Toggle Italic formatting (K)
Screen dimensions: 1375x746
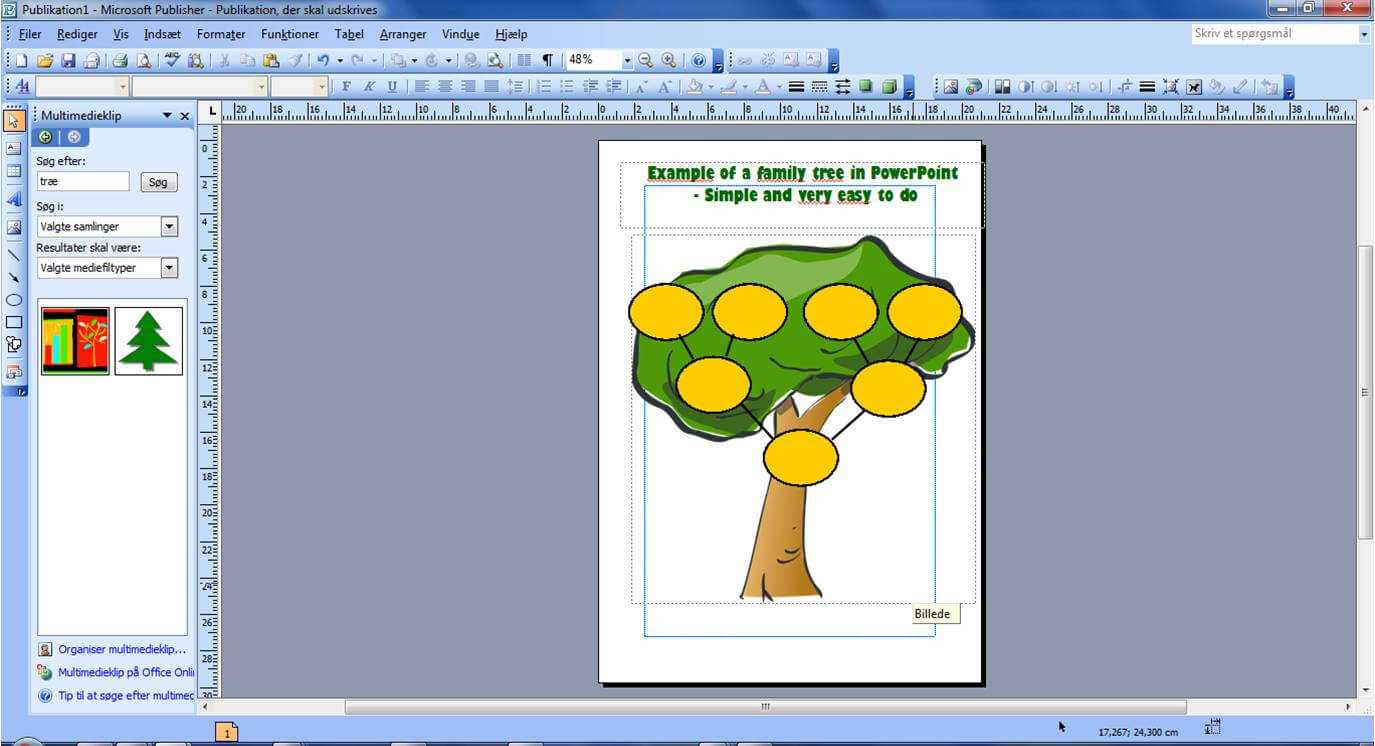369,87
